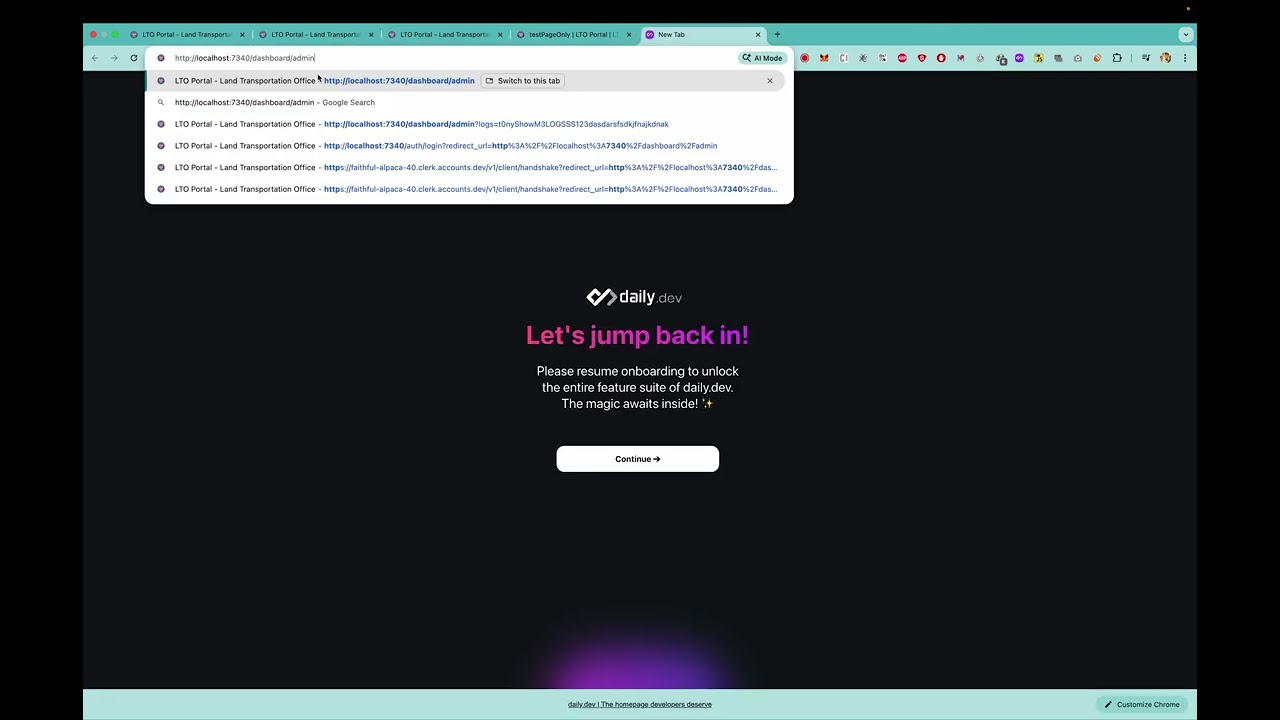Open Customize Chrome
This screenshot has height=720, width=1280.
point(1141,704)
